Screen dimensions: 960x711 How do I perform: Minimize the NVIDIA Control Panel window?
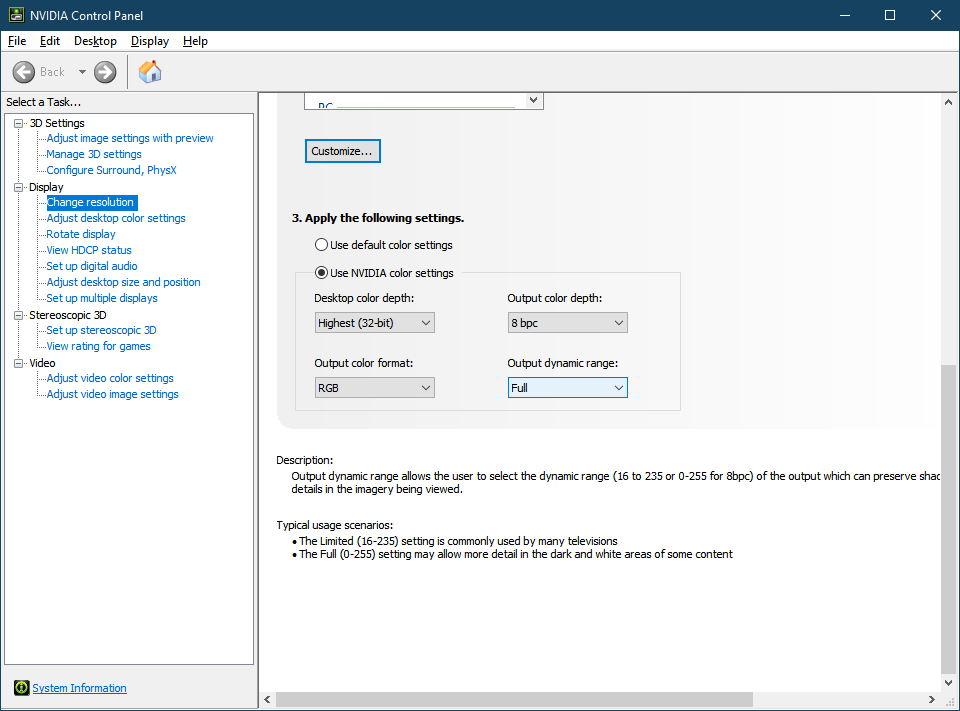(845, 15)
